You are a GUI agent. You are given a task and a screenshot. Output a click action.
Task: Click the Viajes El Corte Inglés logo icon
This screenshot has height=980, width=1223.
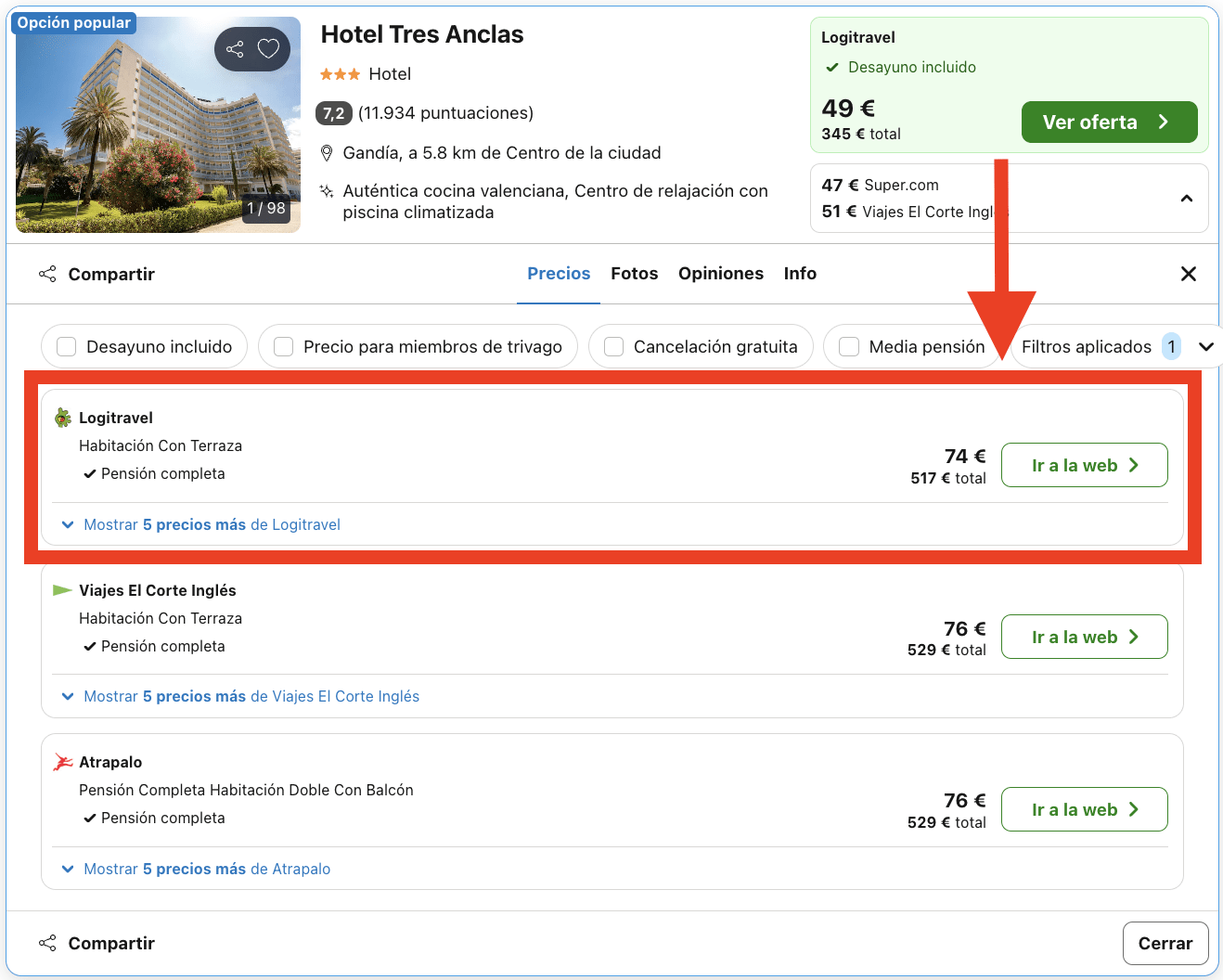(63, 590)
